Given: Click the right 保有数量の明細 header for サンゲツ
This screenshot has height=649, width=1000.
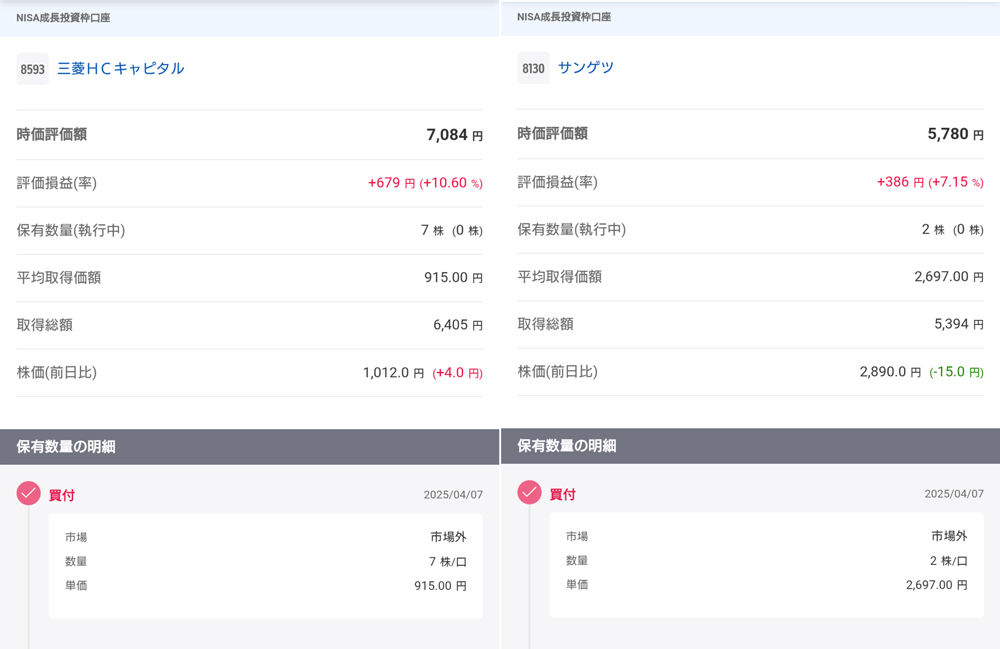Looking at the screenshot, I should (x=751, y=446).
